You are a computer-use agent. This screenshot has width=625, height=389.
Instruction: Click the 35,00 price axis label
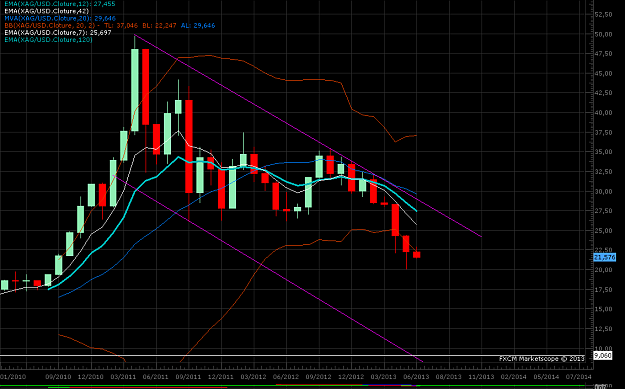click(x=603, y=152)
